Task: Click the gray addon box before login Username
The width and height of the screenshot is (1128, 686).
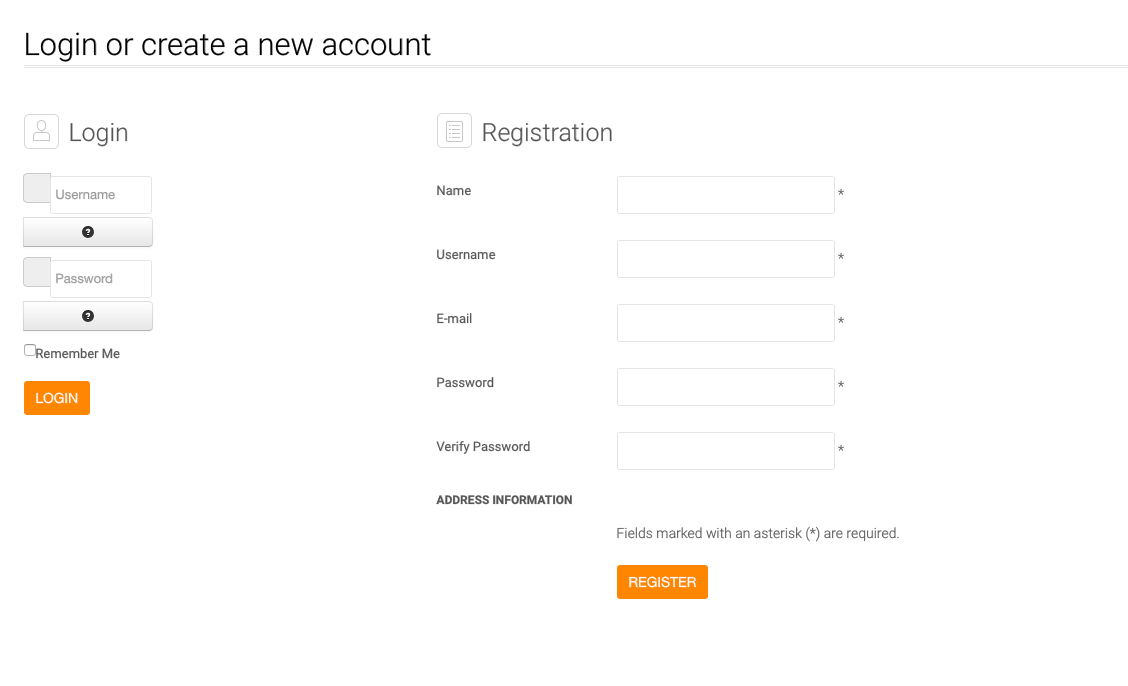Action: [36, 188]
